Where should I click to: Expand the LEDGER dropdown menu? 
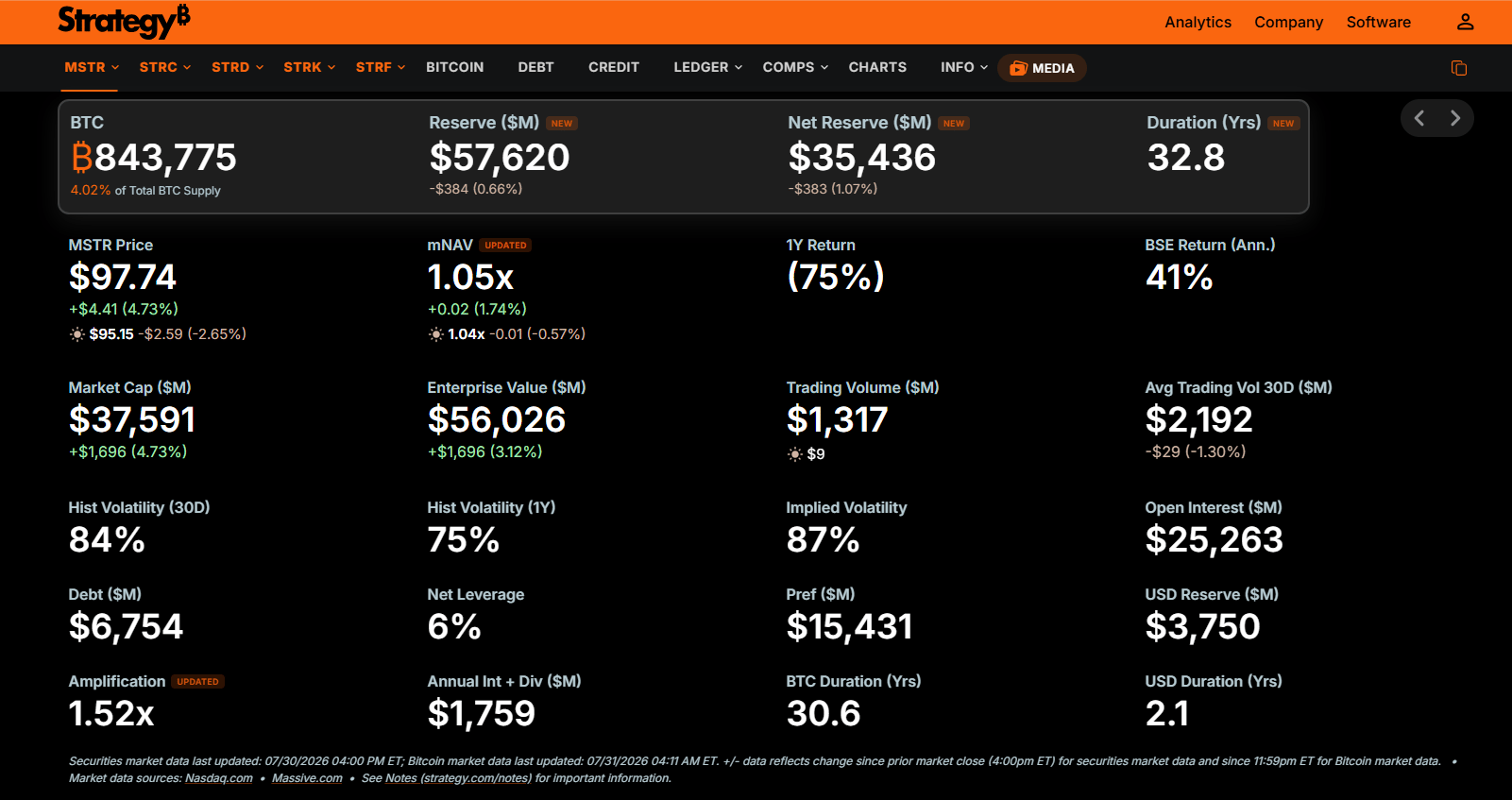click(x=708, y=67)
